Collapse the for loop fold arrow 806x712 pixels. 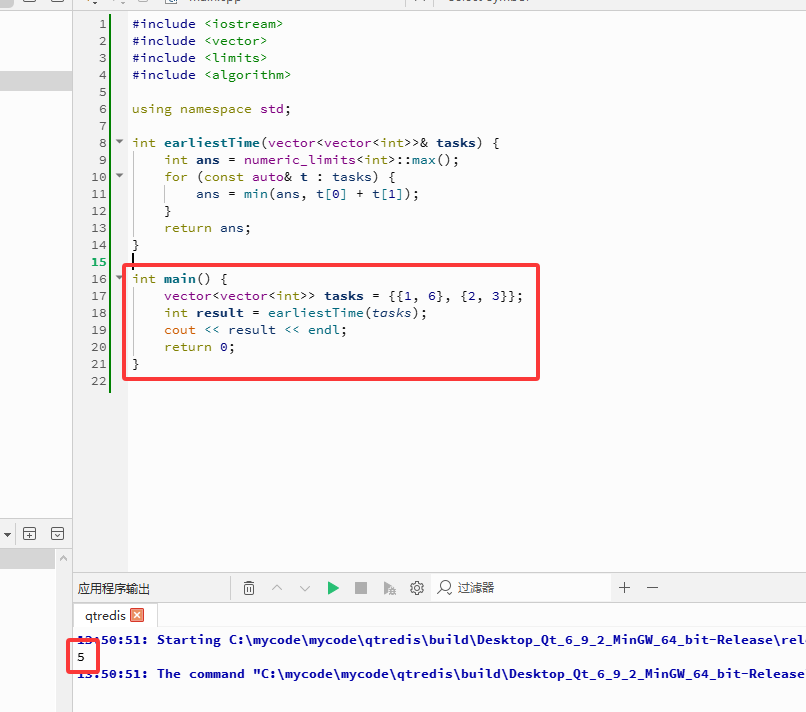tap(120, 176)
